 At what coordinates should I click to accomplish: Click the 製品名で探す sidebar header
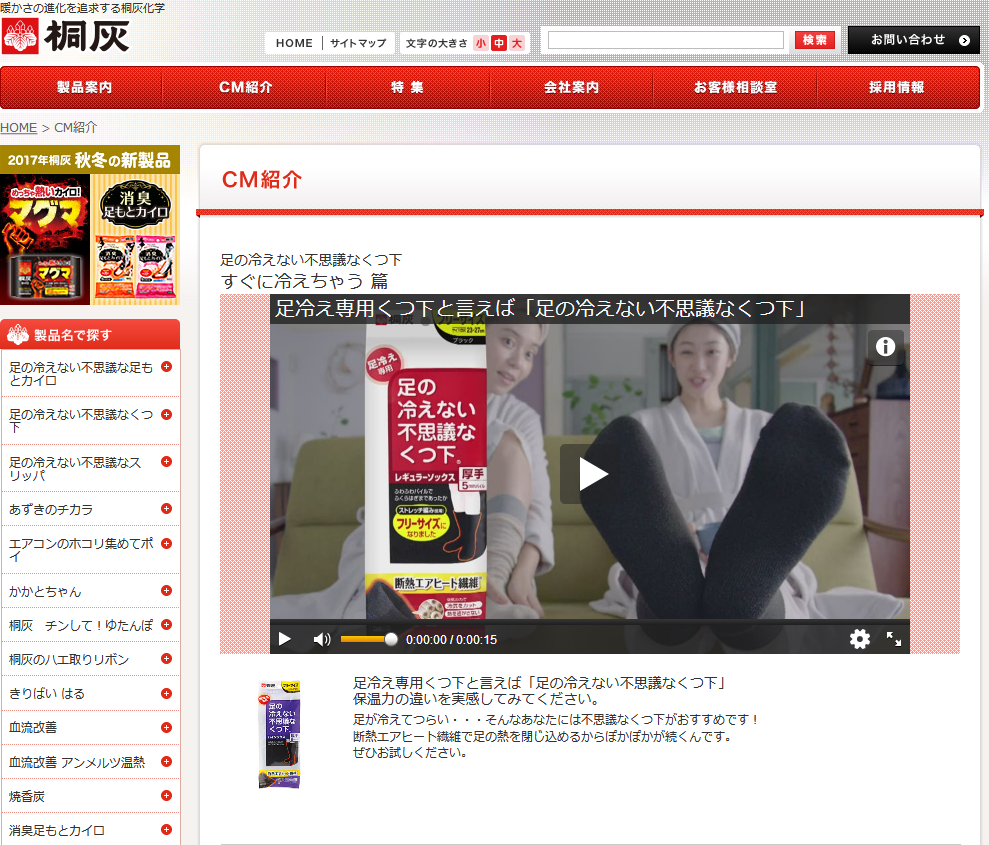pyautogui.click(x=90, y=334)
